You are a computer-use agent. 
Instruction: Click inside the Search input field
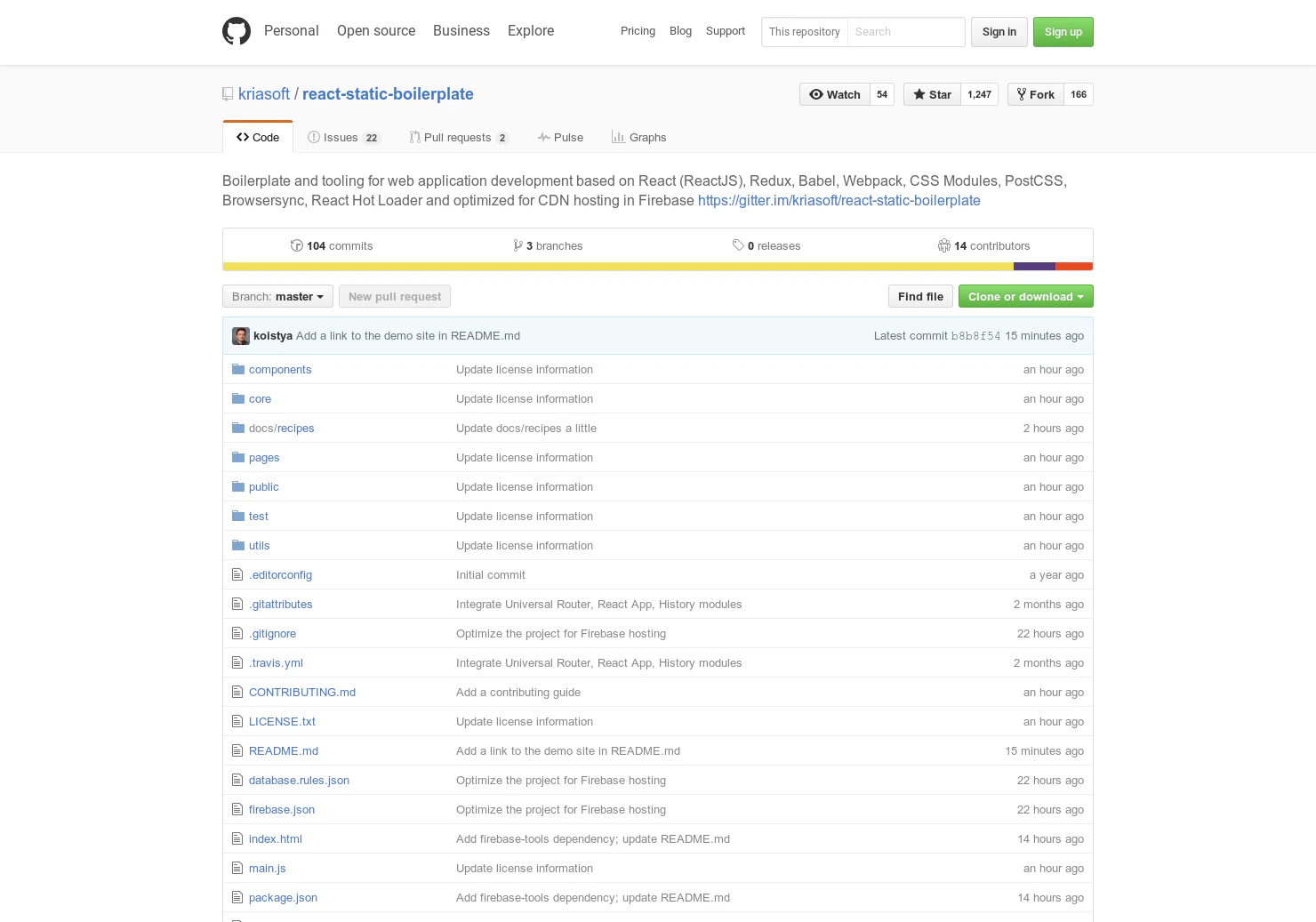(905, 32)
